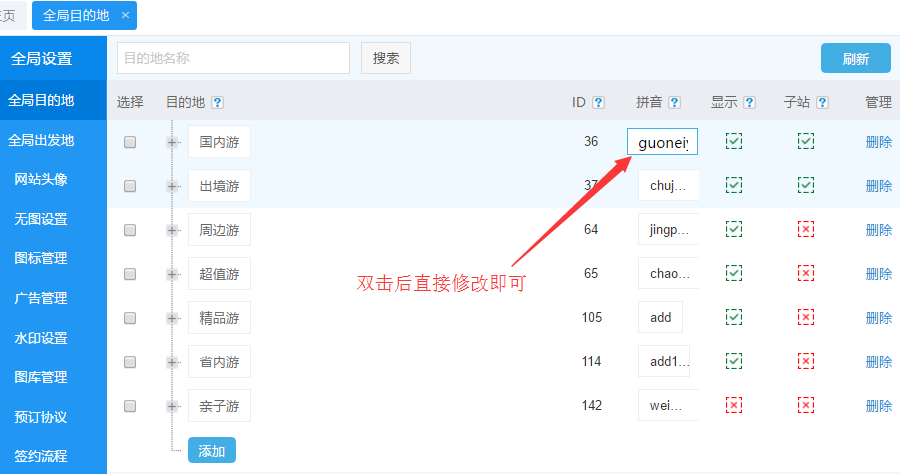Check the selection box for 国内游
This screenshot has height=474, width=900.
[x=130, y=142]
